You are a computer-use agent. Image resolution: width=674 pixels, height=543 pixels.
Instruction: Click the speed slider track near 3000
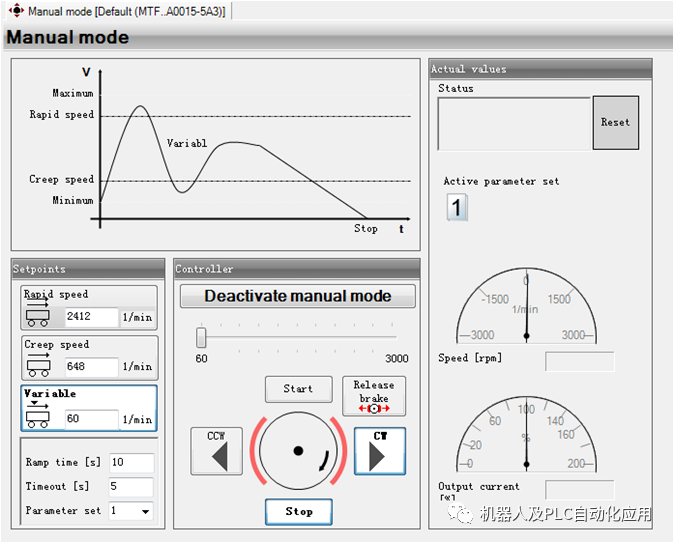[x=392, y=337]
